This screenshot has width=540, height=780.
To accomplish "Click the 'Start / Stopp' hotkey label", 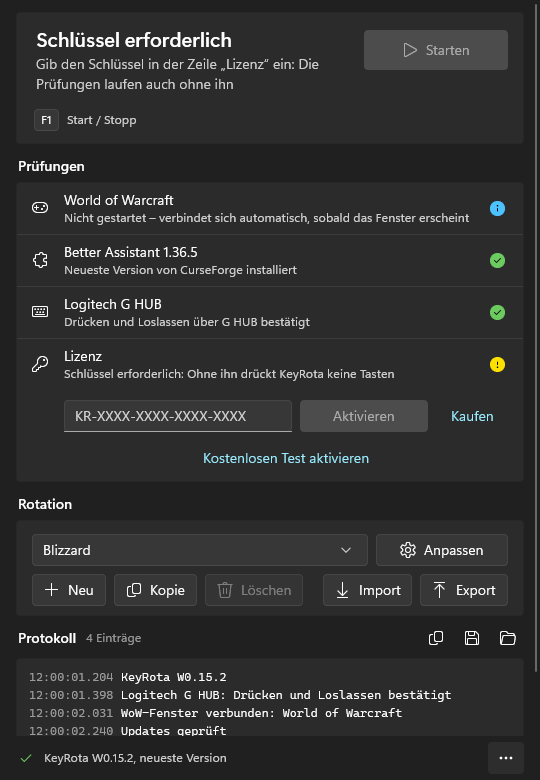I will coord(101,120).
